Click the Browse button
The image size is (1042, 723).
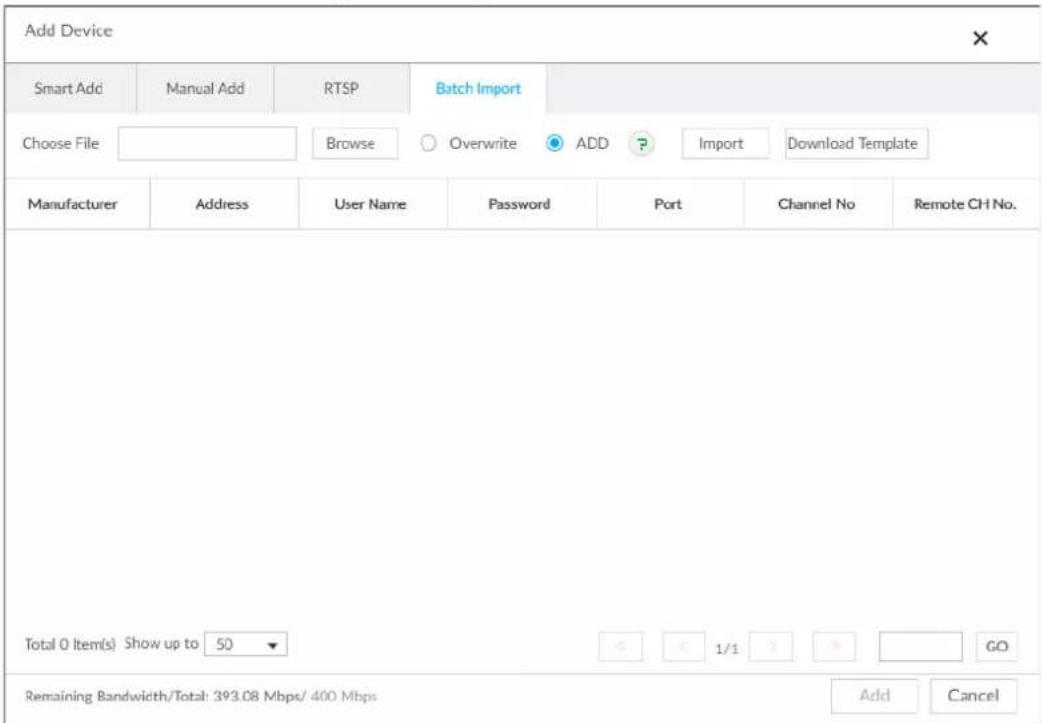coord(355,144)
